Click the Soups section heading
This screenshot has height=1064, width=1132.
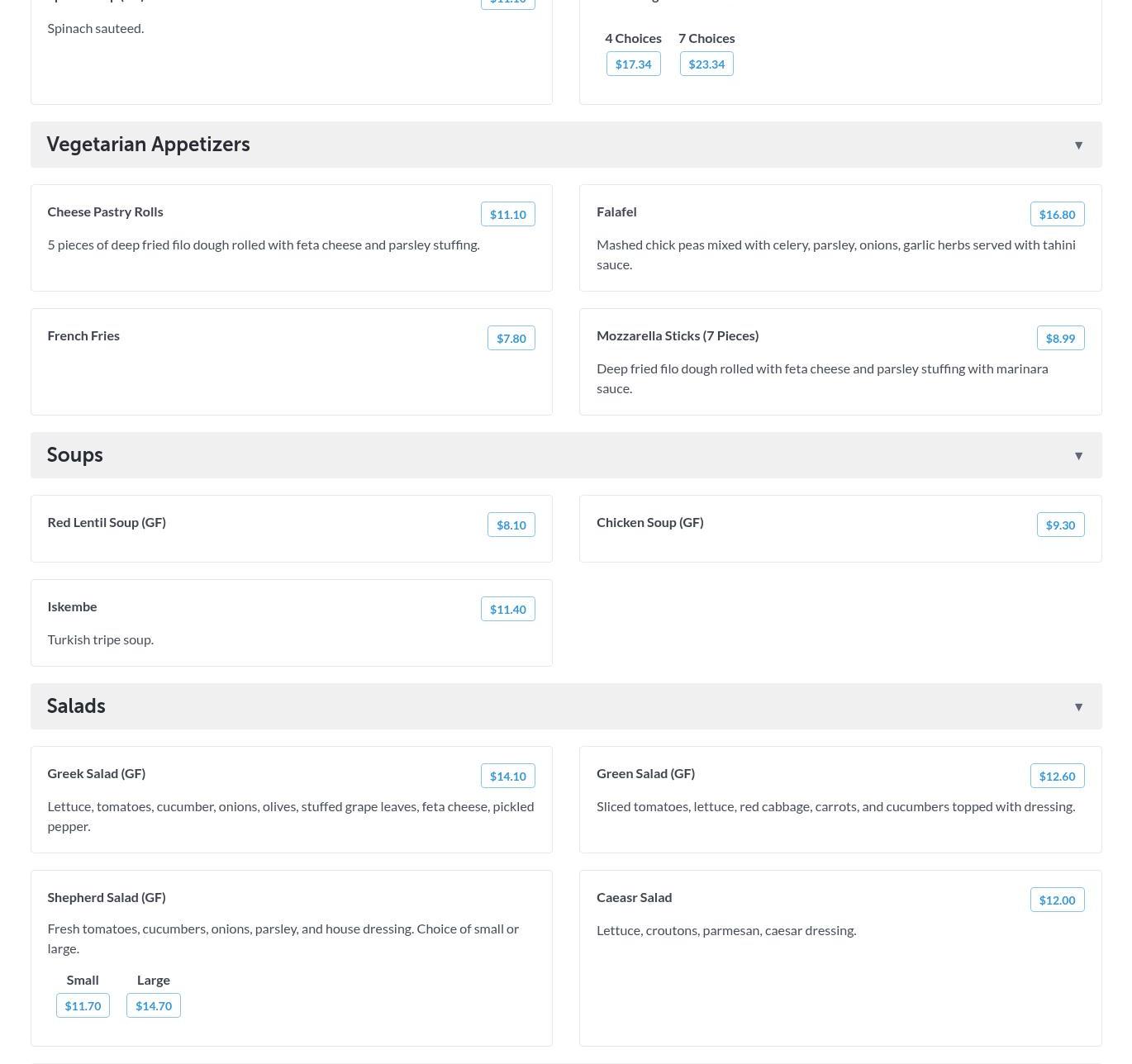point(75,455)
